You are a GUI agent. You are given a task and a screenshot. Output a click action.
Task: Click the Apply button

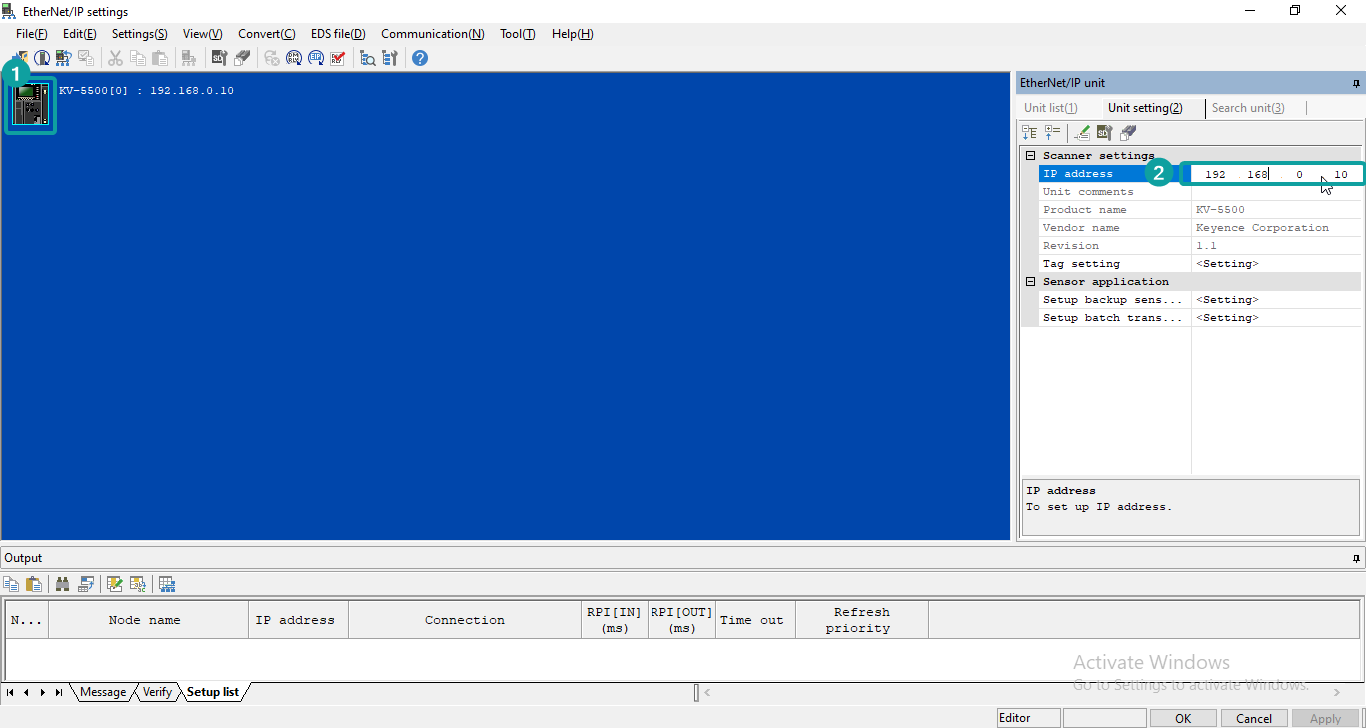pyautogui.click(x=1325, y=718)
